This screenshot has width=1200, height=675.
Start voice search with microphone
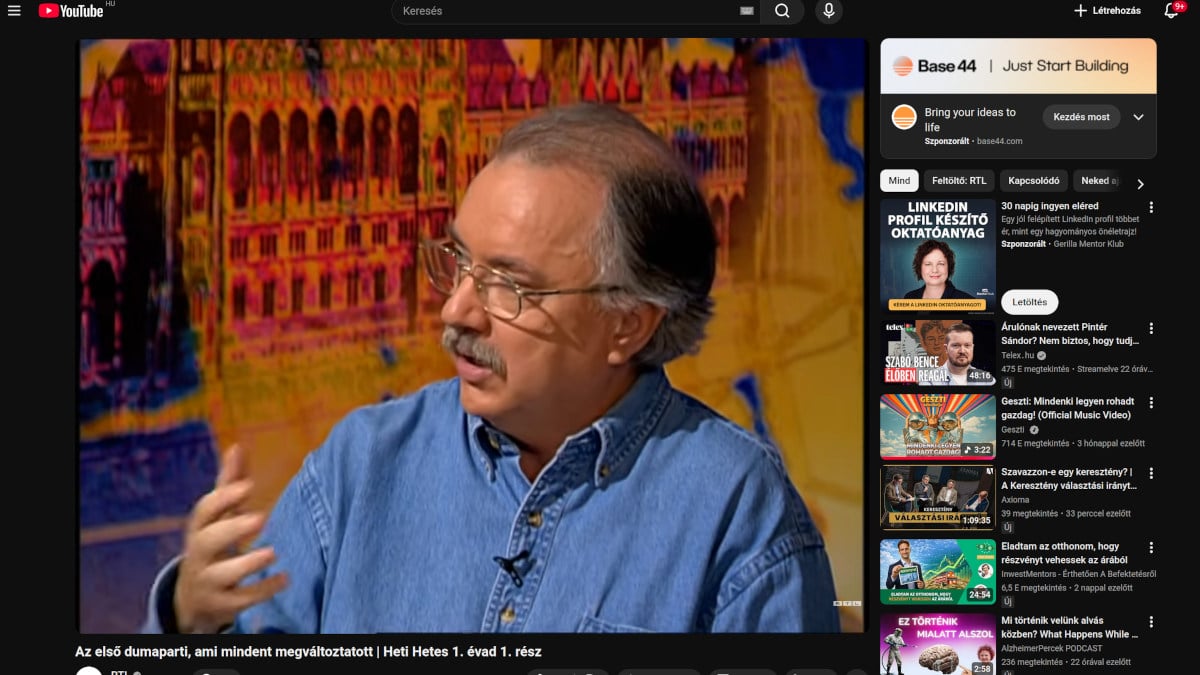pyautogui.click(x=828, y=11)
